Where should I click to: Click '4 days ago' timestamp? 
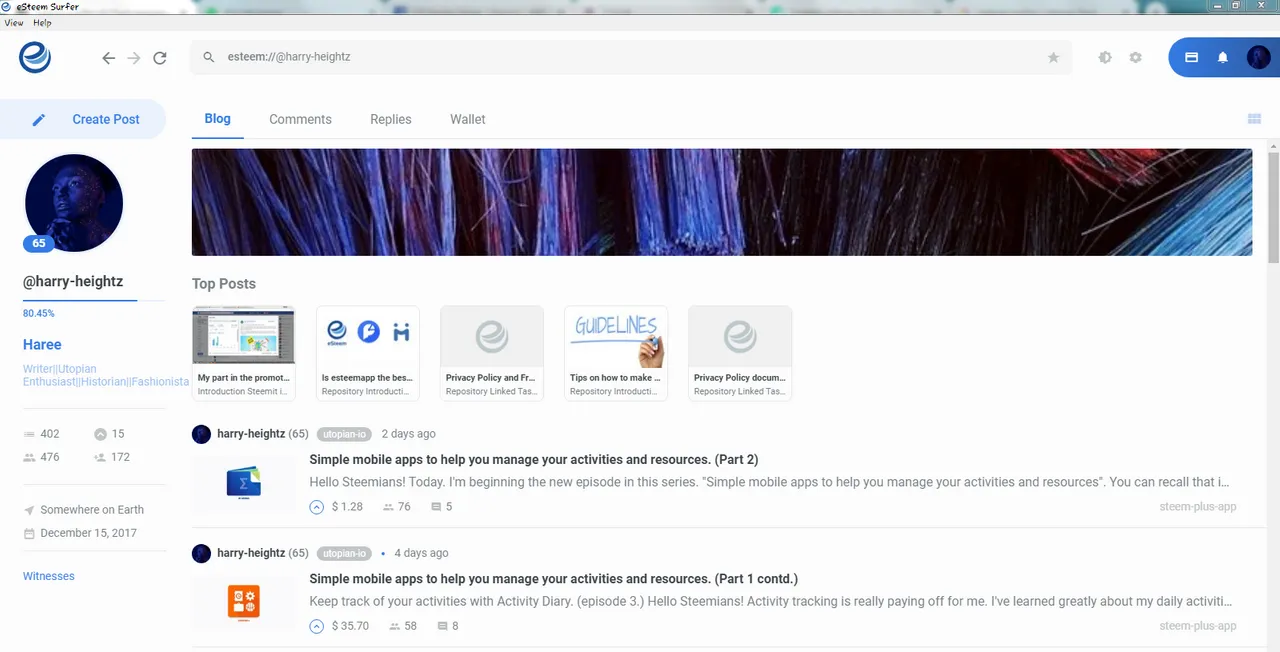coord(421,553)
